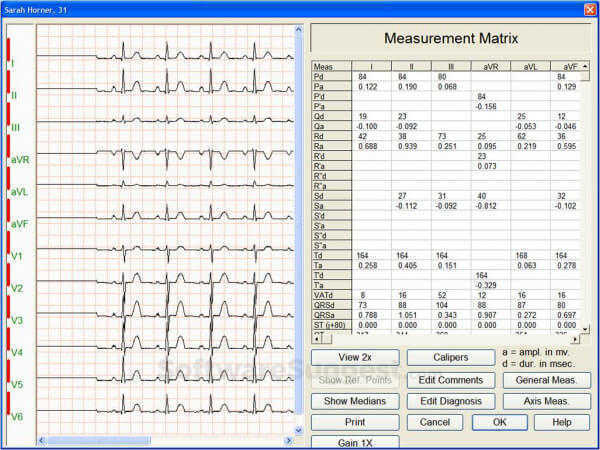The height and width of the screenshot is (450, 600).
Task: Select the Sd row header
Action: pos(332,196)
